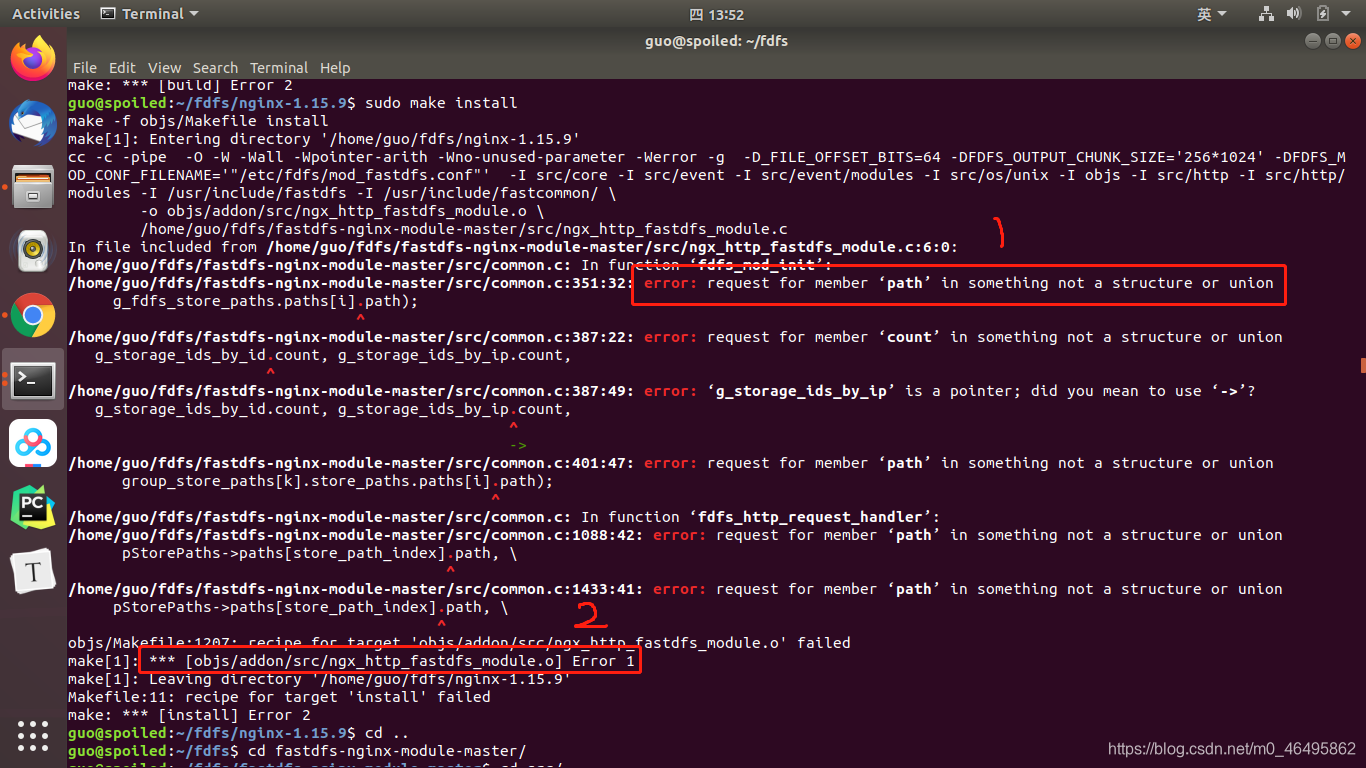The height and width of the screenshot is (768, 1366).
Task: Minimize the terminal window
Action: pyautogui.click(x=1313, y=41)
